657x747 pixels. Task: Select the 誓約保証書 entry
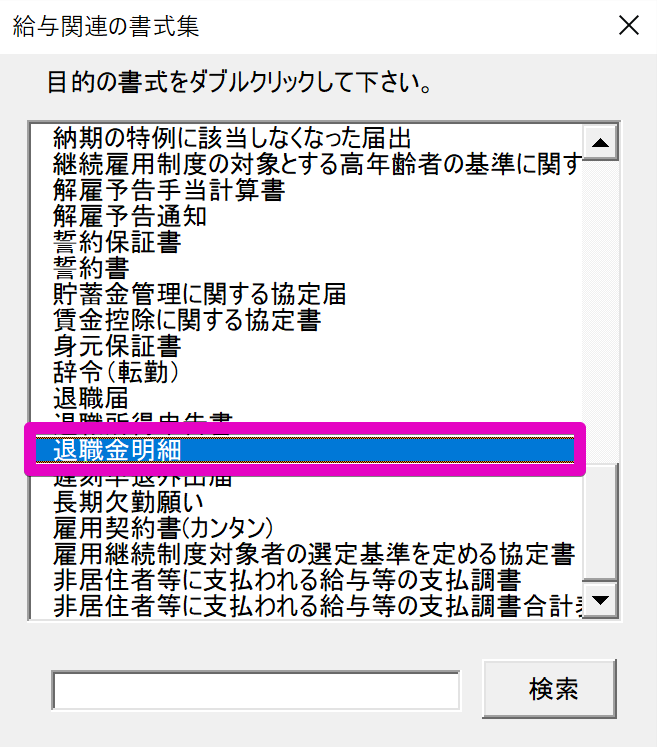click(x=117, y=242)
